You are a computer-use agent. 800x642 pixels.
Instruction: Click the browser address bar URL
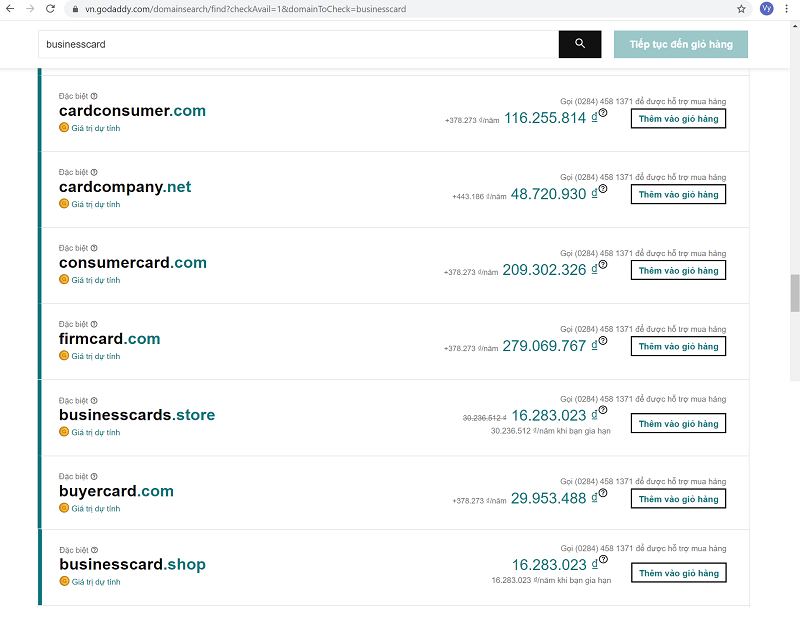[x=245, y=9]
